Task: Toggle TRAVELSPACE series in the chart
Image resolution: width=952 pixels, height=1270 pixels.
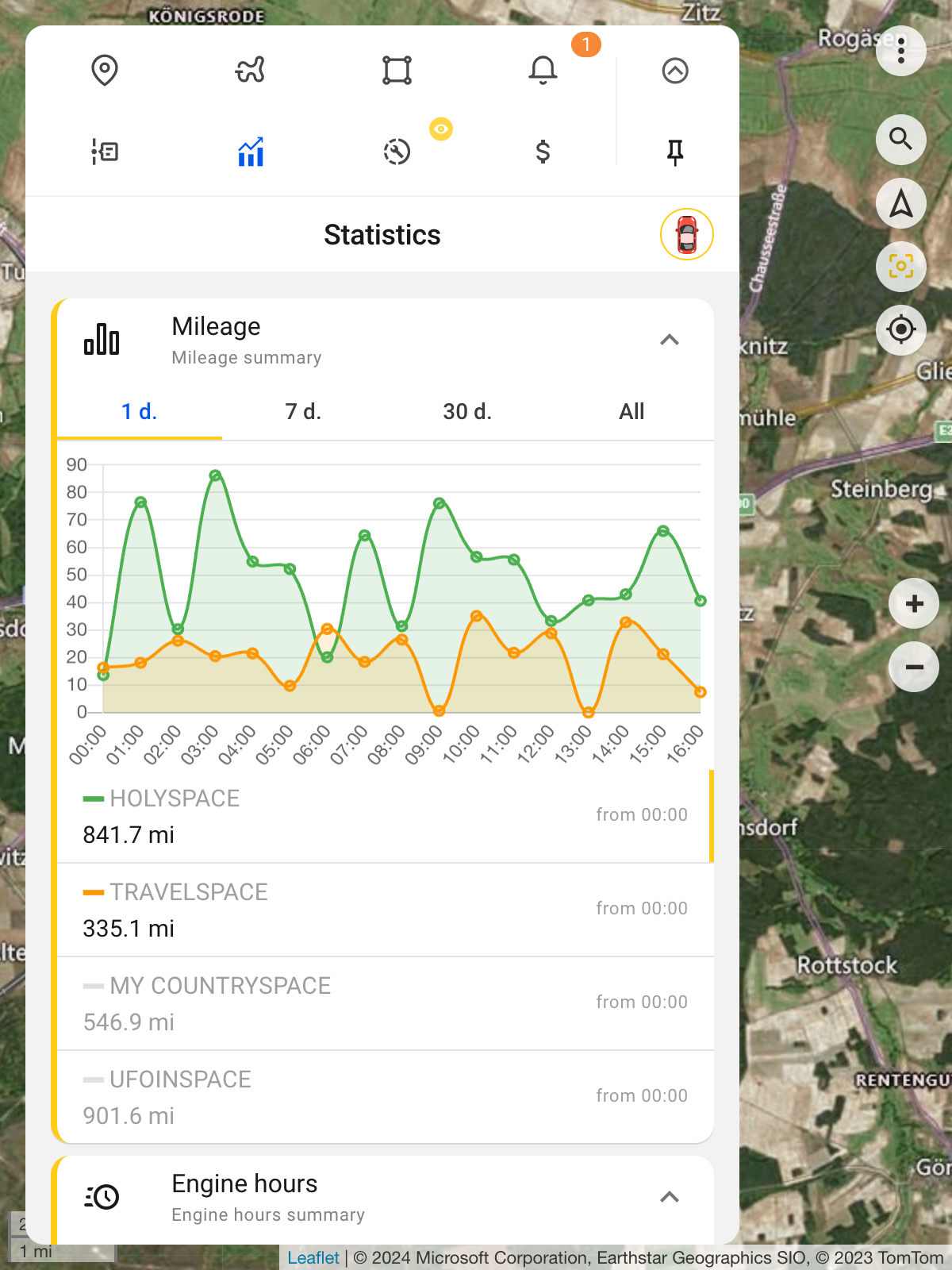Action: click(385, 910)
